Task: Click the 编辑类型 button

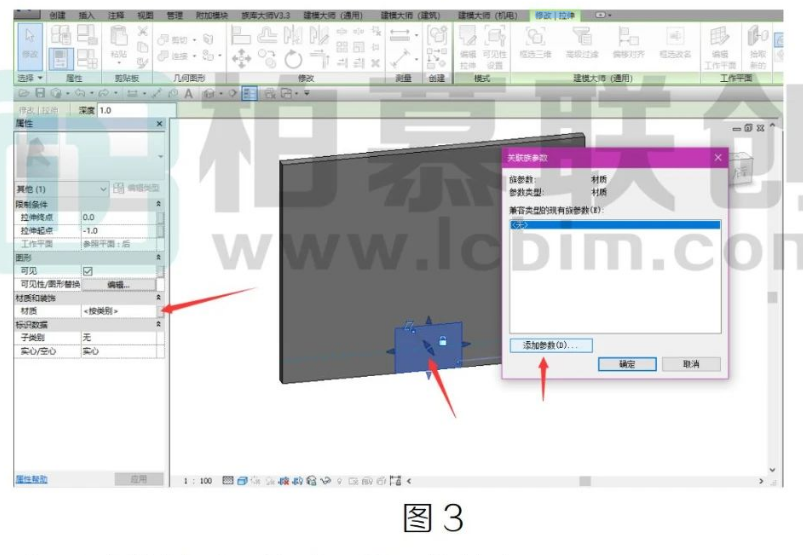Action: 137,188
